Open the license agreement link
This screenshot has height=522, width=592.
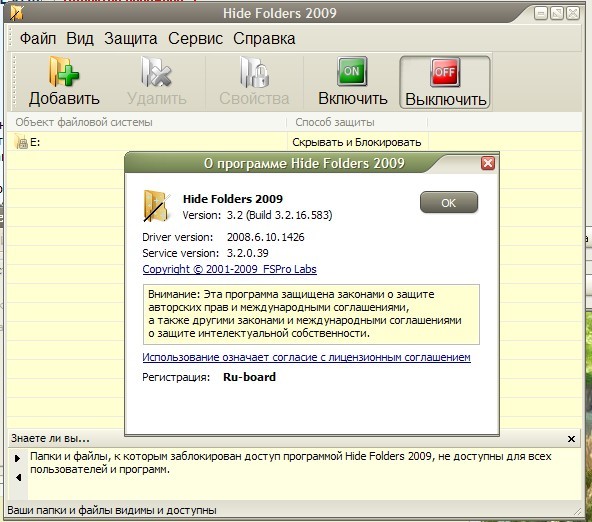(307, 357)
